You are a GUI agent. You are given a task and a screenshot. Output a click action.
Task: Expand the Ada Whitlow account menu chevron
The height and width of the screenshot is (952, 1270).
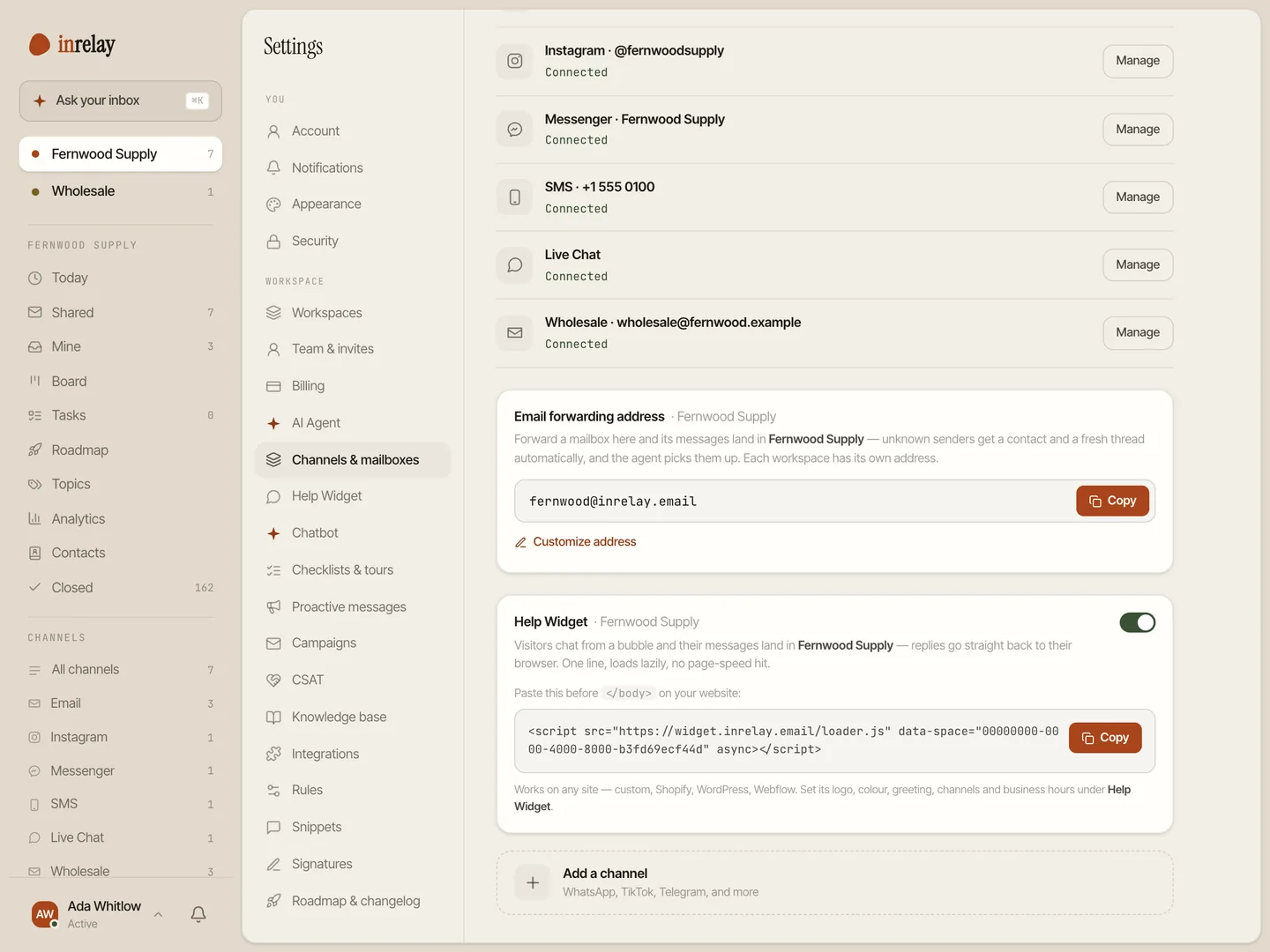click(x=158, y=915)
